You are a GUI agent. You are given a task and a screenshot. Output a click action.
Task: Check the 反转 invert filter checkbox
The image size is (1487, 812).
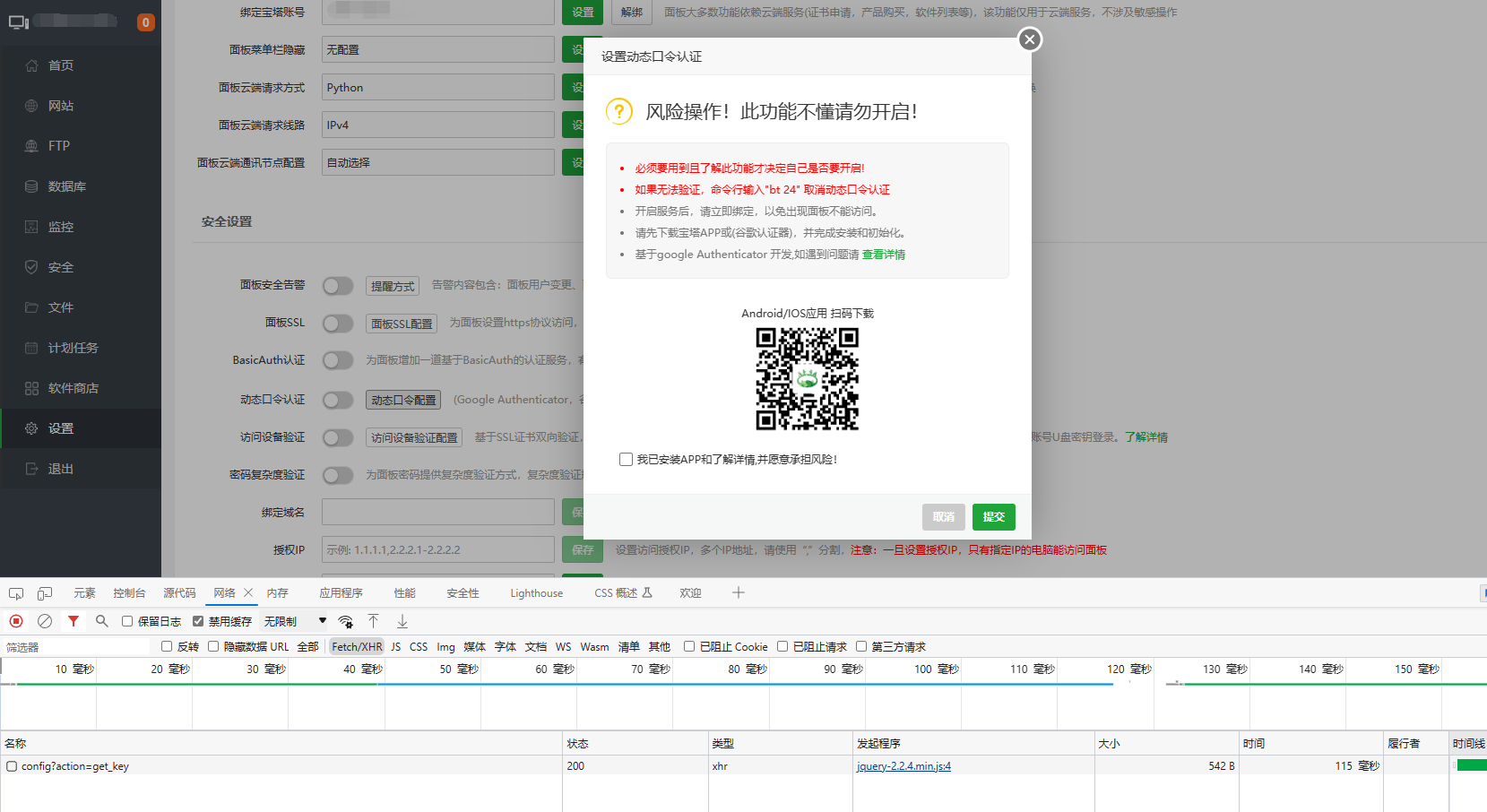167,646
